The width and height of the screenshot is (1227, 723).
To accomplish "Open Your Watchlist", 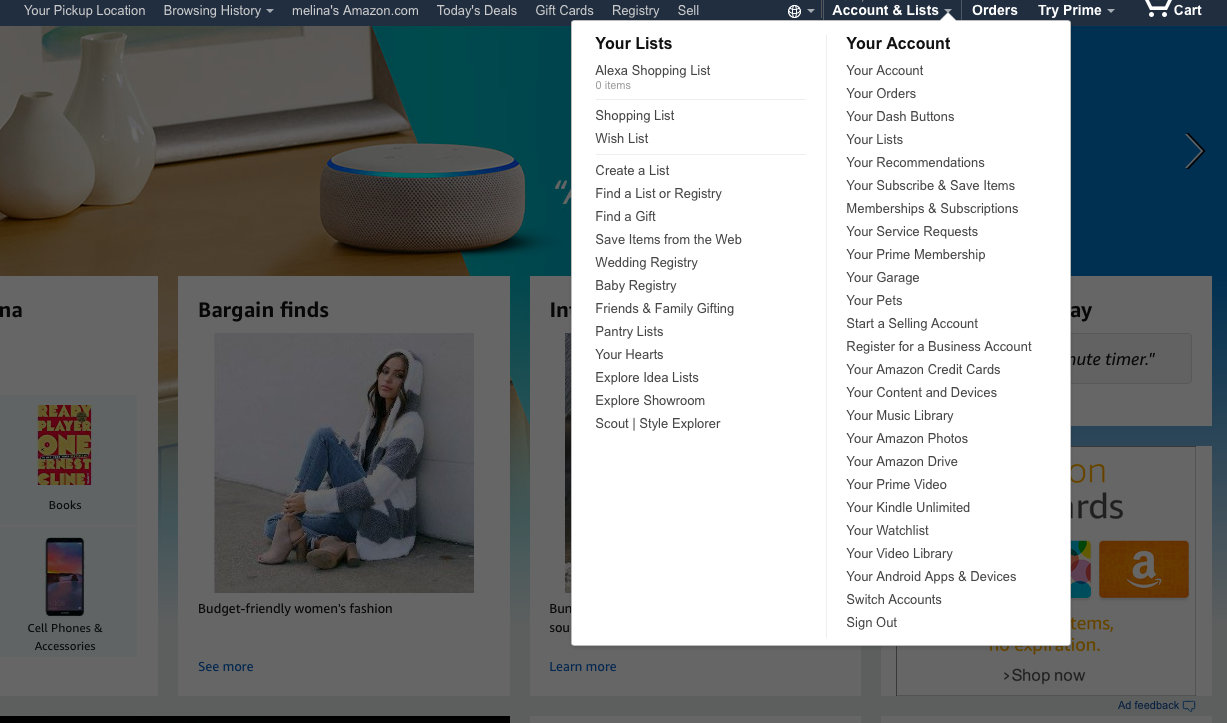I will [x=888, y=530].
